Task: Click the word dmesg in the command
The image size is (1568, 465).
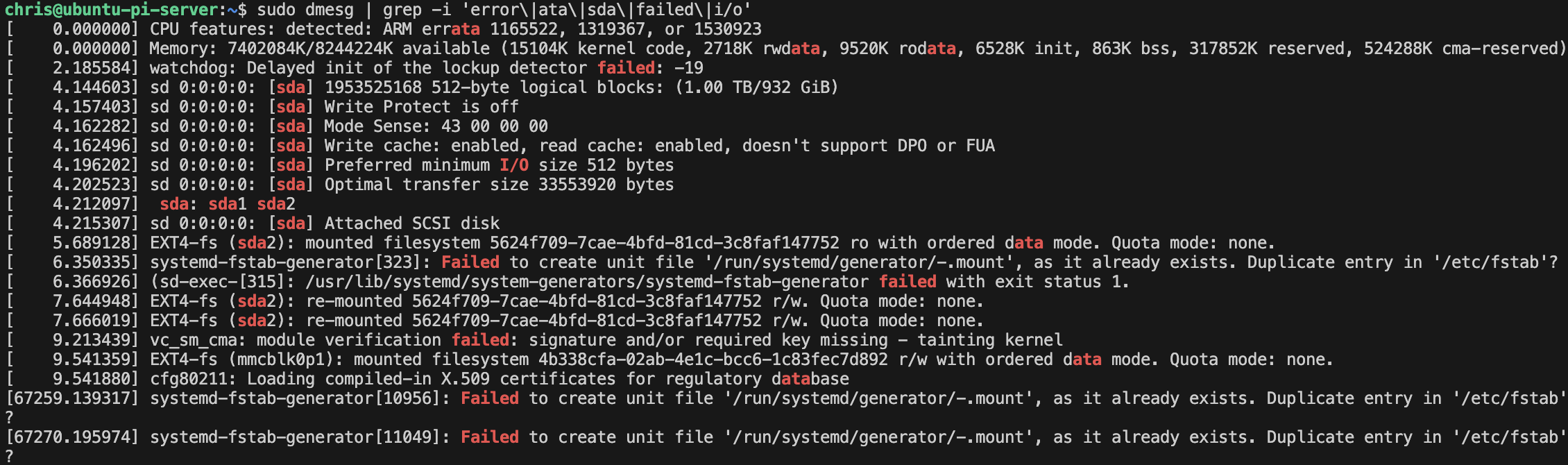Action: pyautogui.click(x=329, y=10)
